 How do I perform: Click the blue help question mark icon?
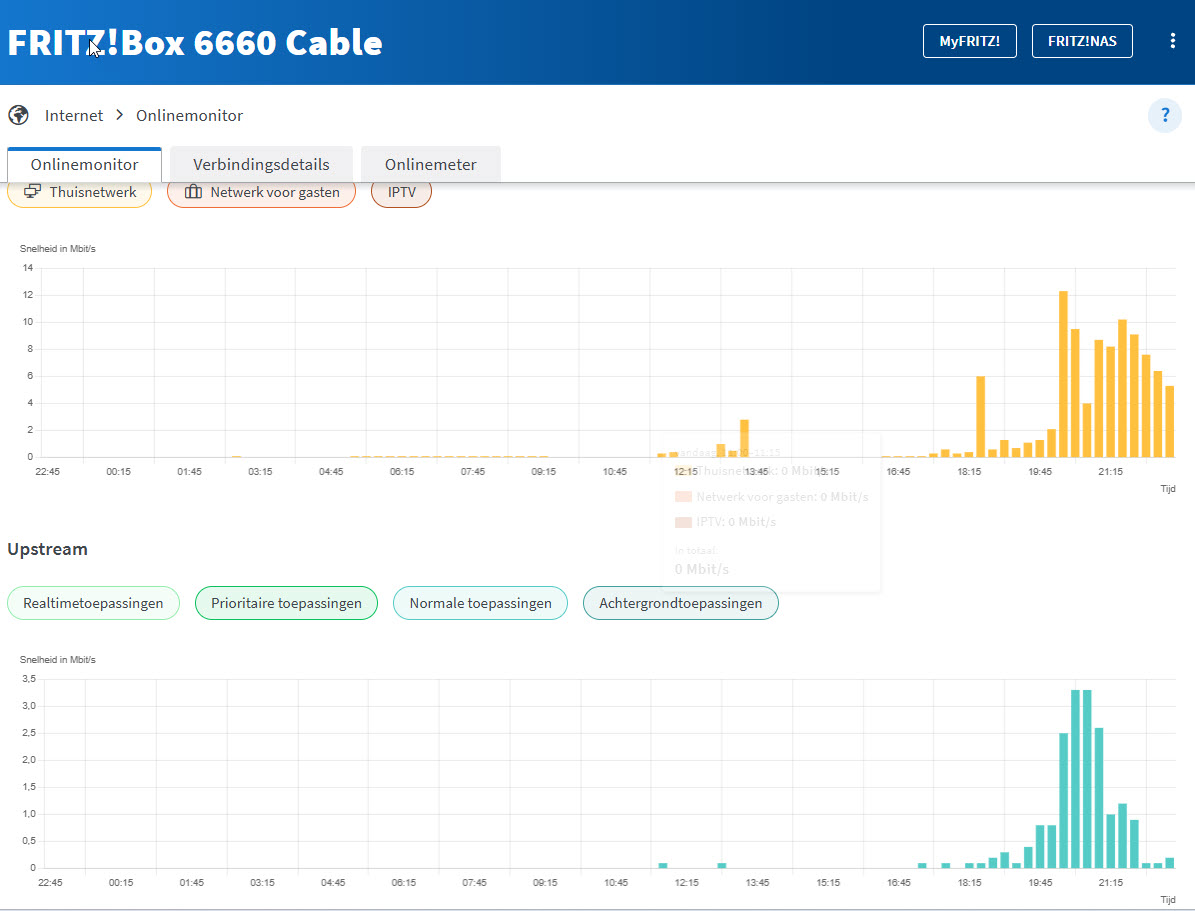[1164, 116]
